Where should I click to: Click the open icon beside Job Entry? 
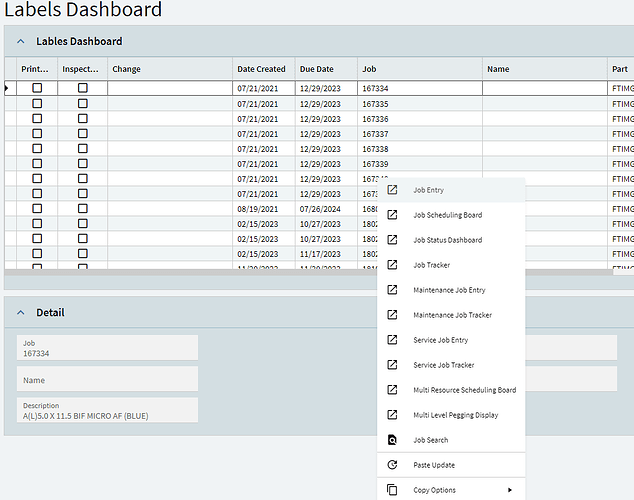pos(392,190)
